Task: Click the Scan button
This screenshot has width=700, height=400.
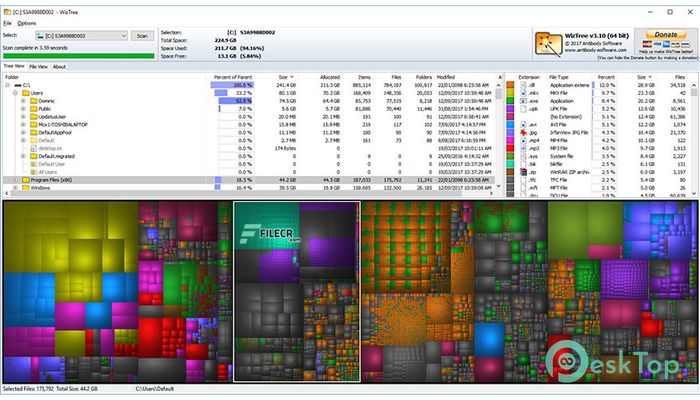Action: click(x=142, y=36)
